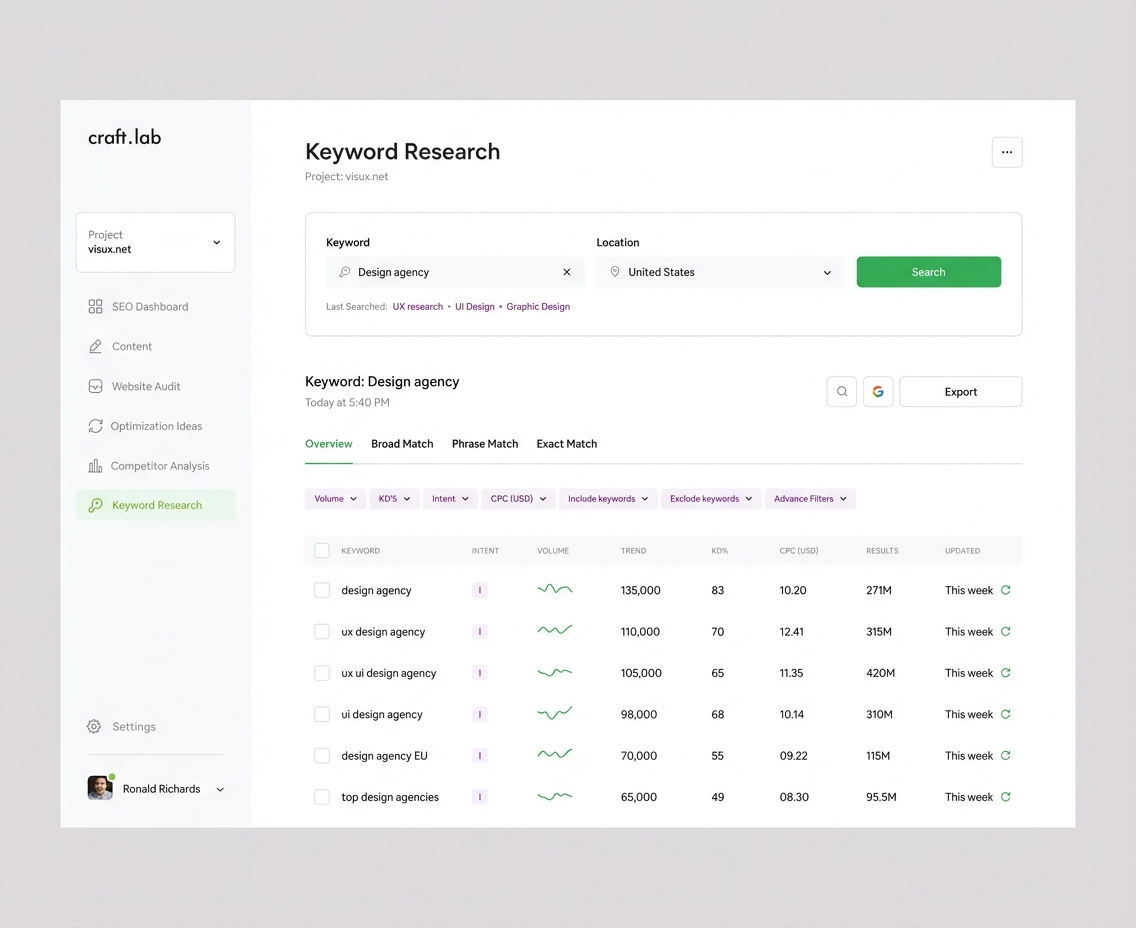The width and height of the screenshot is (1136, 928).
Task: Open Settings in the sidebar
Action: coord(133,727)
